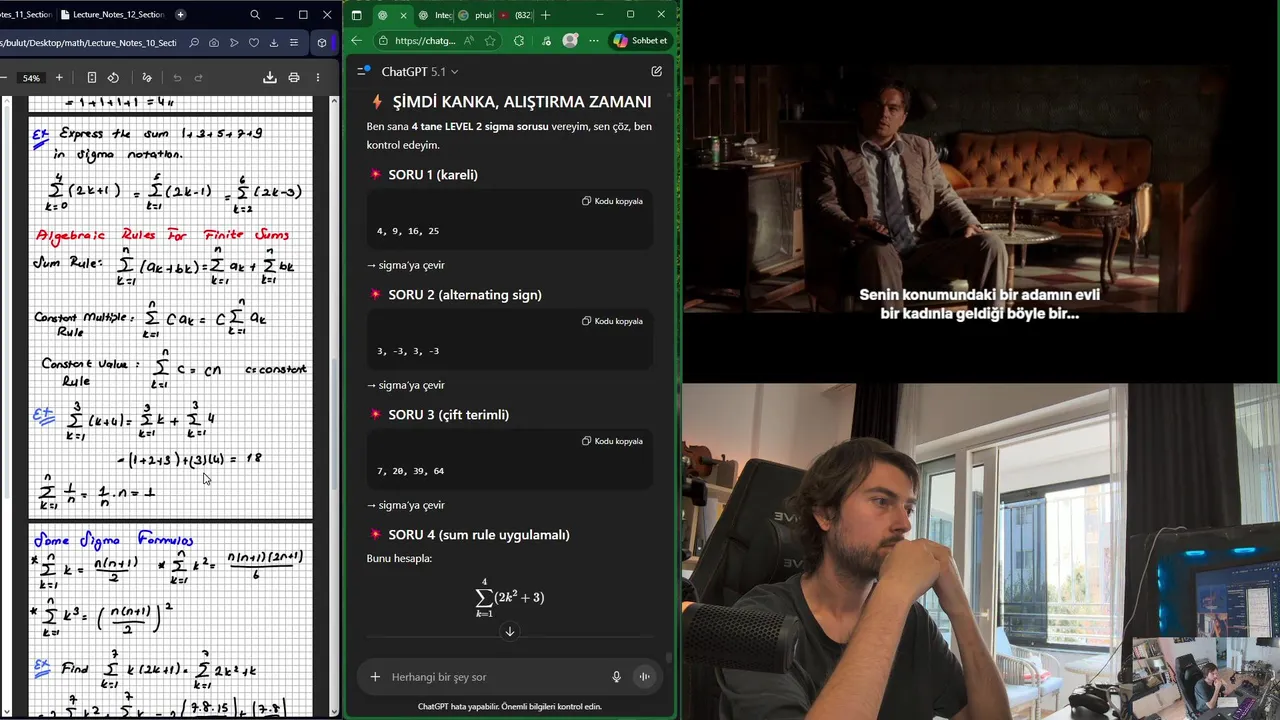Click the Edge chatgpt URL address bar
This screenshot has height=720, width=1280.
(425, 41)
